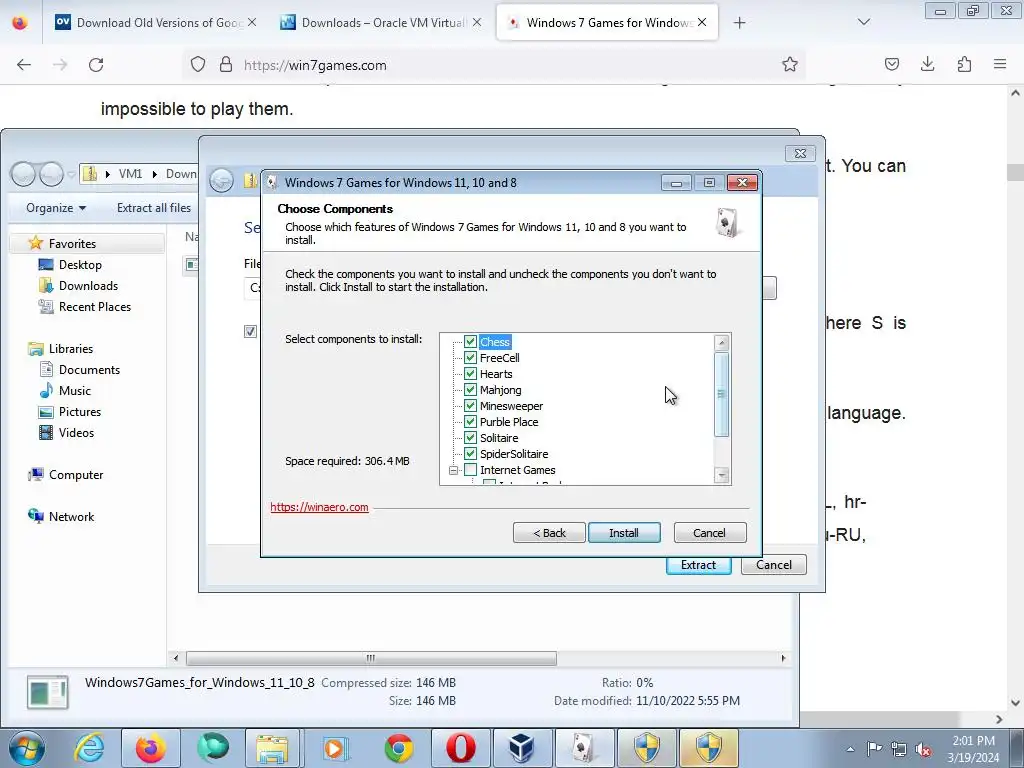Open the Windows Start menu

tap(27, 748)
